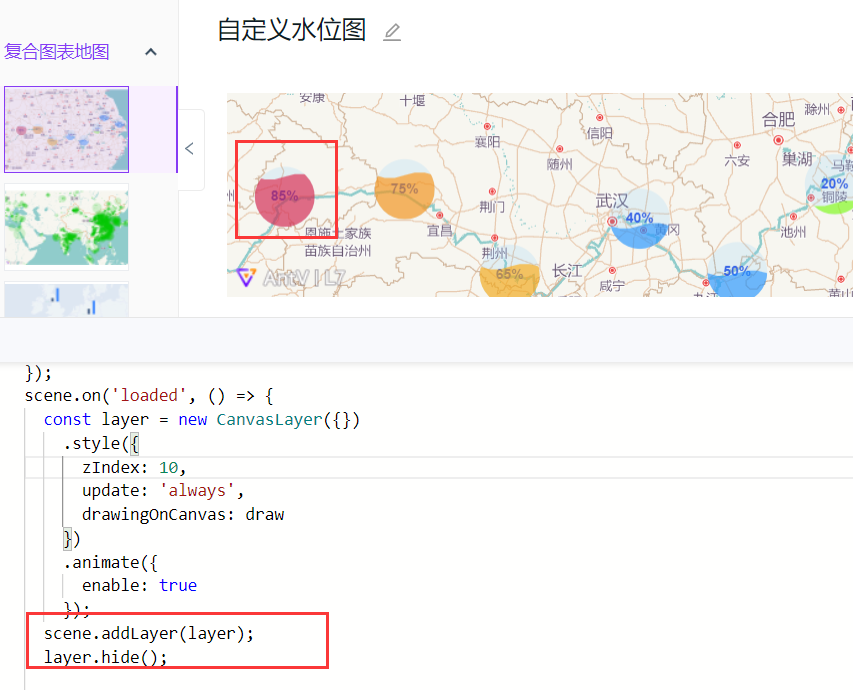Click the highlighted scene.addLayer code line
This screenshot has width=853, height=690.
pos(146,633)
